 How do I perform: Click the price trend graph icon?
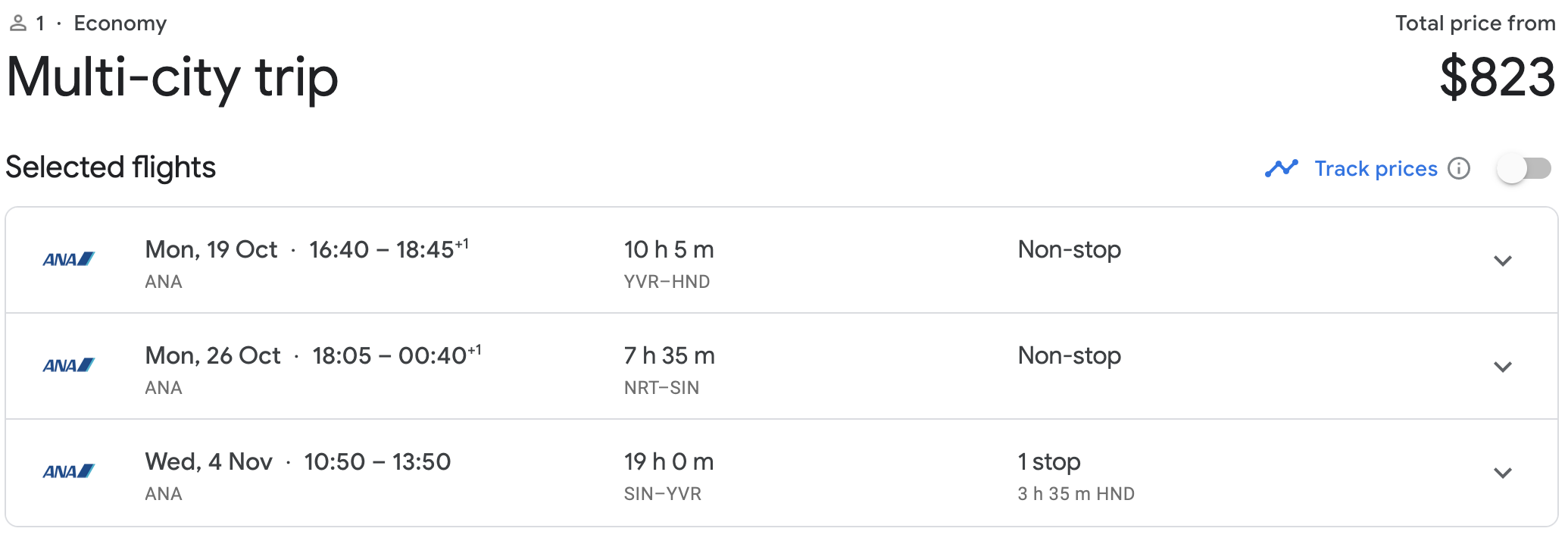coord(1282,168)
